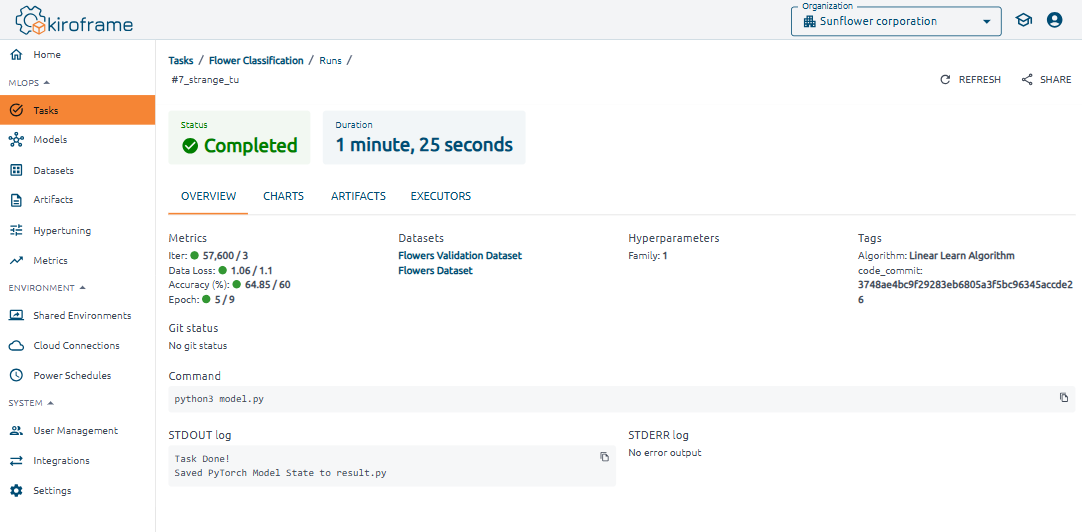Open the Settings gear item

52,491
